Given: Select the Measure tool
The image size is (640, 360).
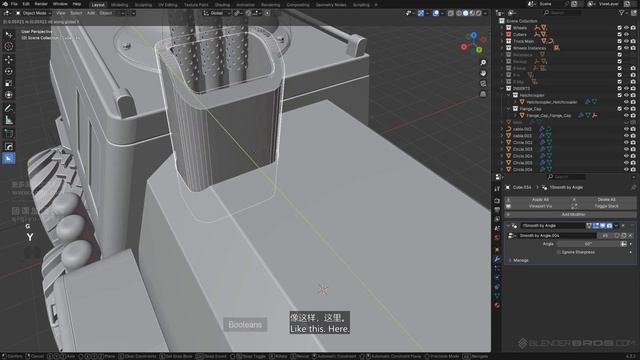Looking at the screenshot, I should coord(9,120).
